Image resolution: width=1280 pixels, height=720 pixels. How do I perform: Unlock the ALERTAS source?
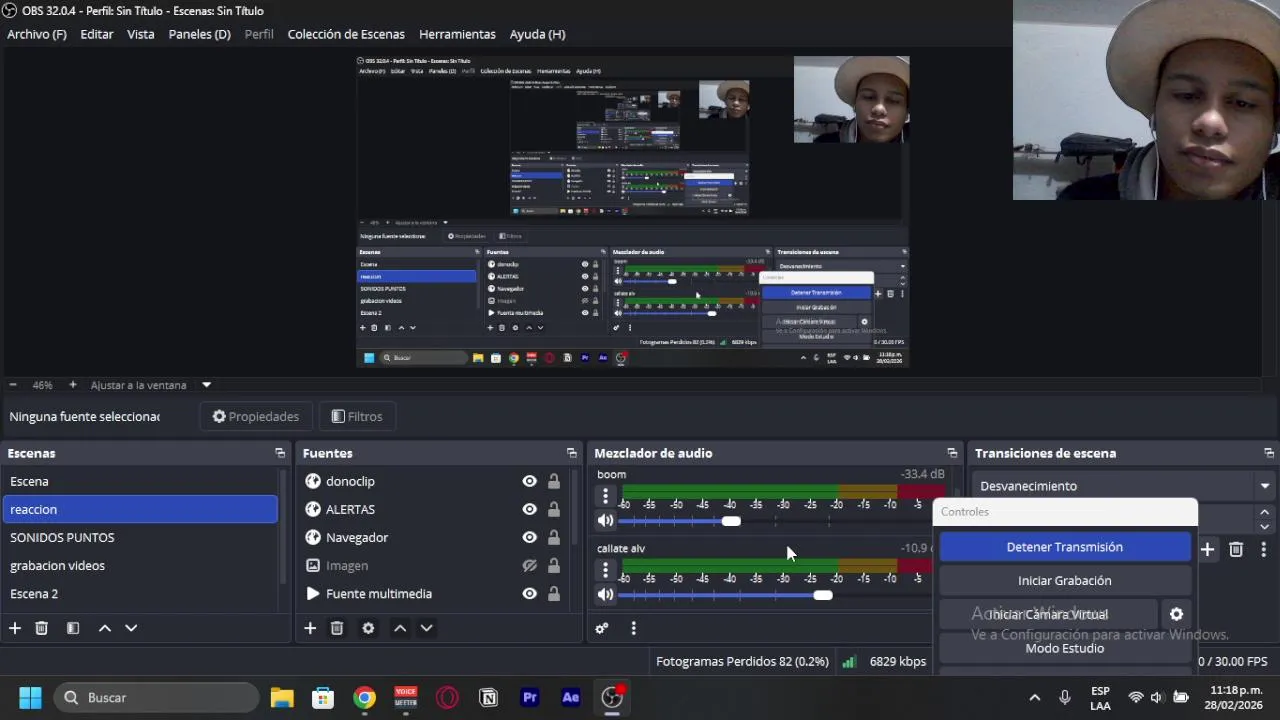tap(554, 509)
